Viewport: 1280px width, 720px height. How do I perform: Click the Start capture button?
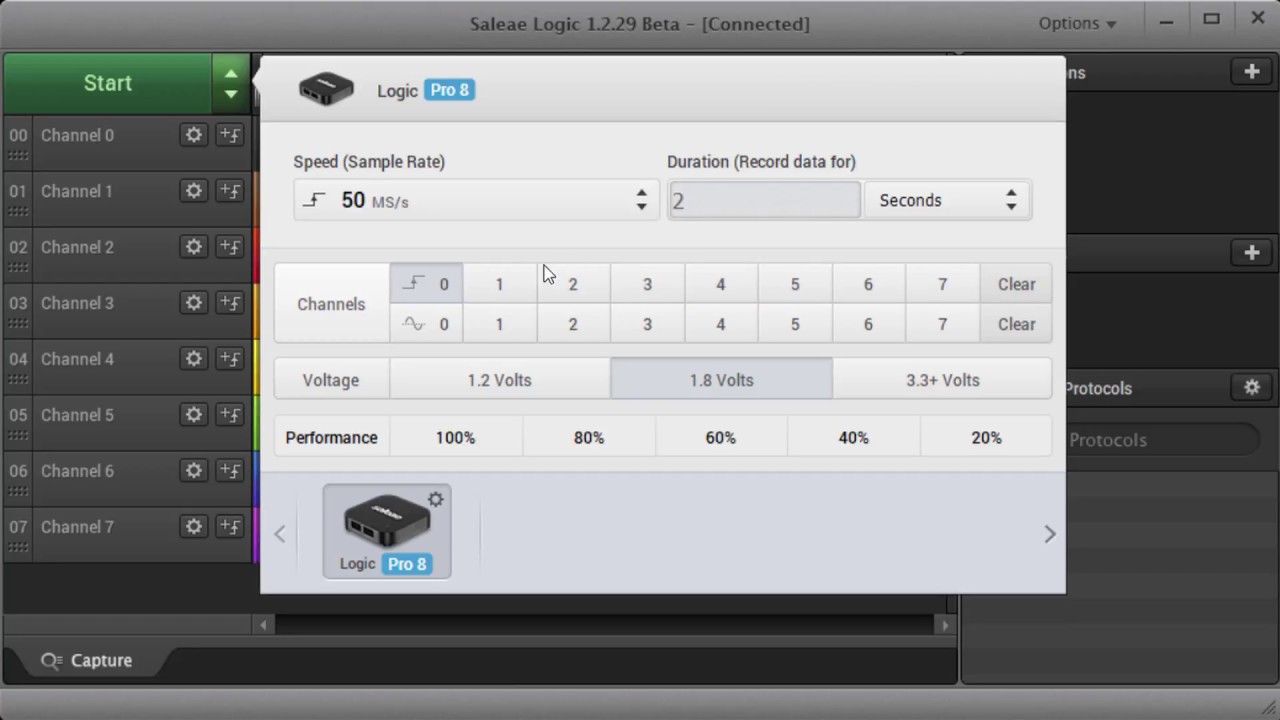coord(108,83)
